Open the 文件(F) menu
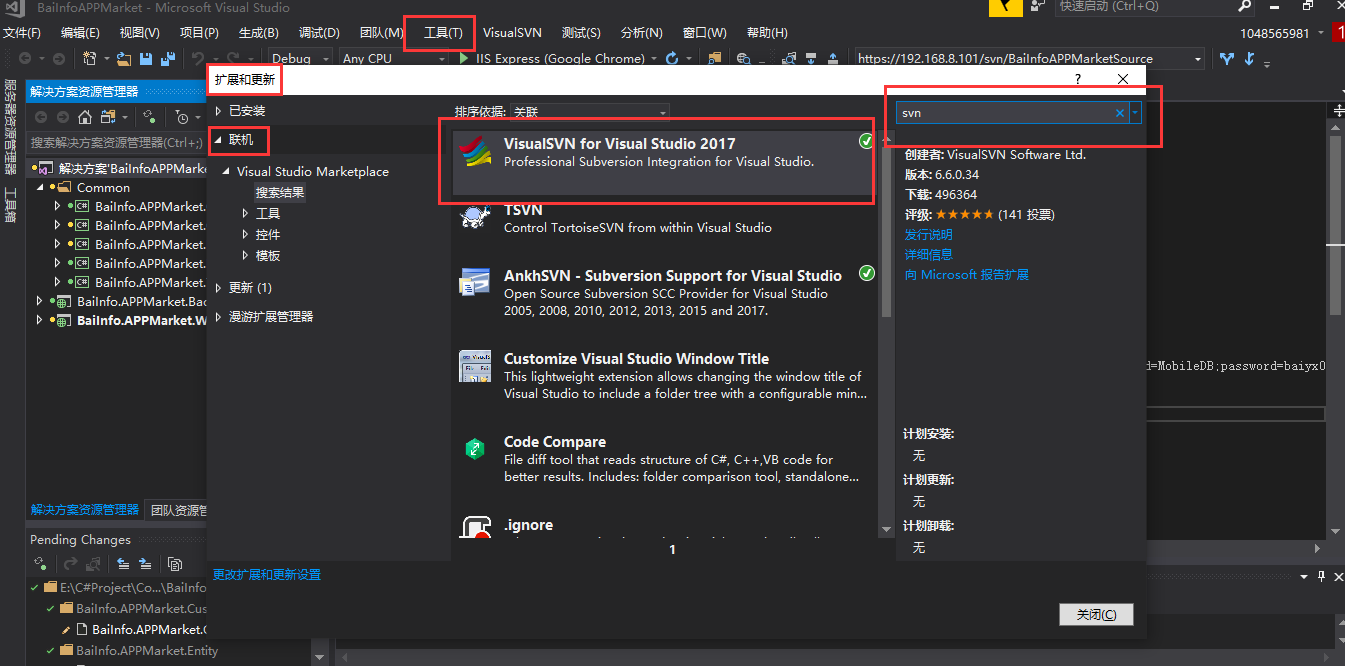Screen dimensions: 1345x666 coord(21,33)
